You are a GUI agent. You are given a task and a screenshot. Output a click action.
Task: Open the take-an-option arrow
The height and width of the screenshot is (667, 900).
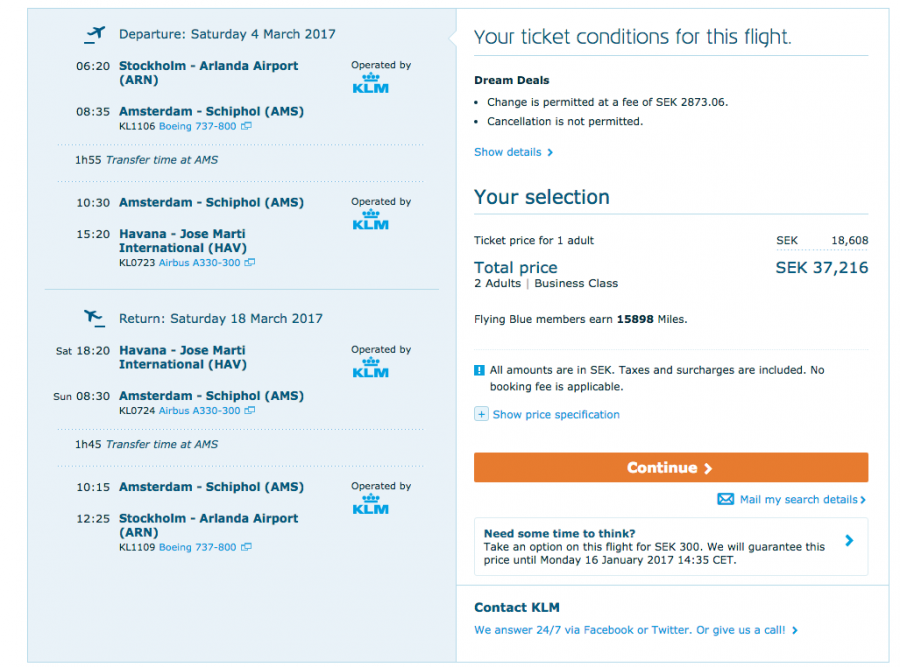click(x=849, y=541)
